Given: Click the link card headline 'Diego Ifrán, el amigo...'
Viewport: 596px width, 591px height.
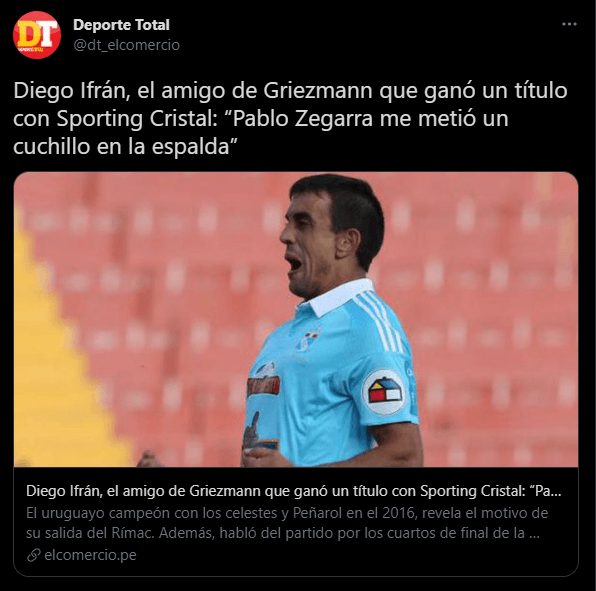Looking at the screenshot, I should [293, 491].
